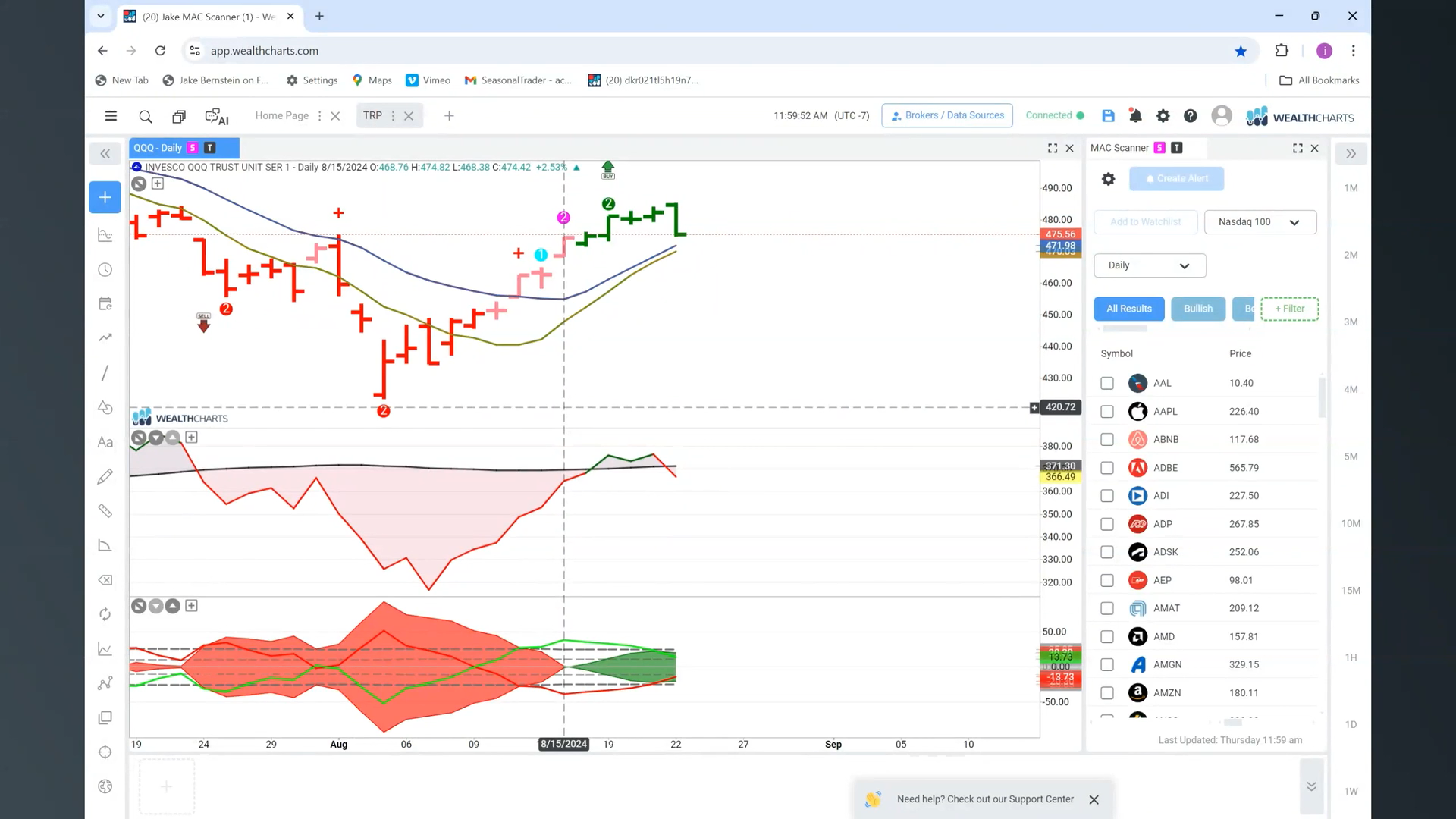
Task: Open Brokers / Data Sources
Action: pos(947,115)
